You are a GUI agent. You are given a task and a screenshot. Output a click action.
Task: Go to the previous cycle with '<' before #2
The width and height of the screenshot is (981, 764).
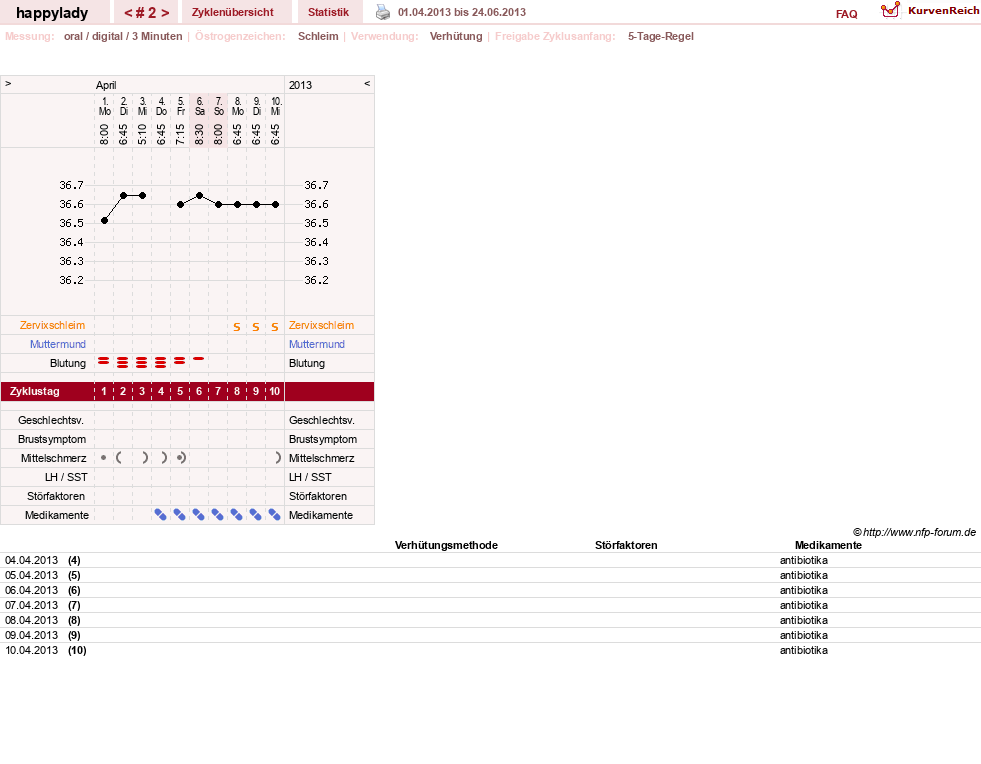point(128,13)
